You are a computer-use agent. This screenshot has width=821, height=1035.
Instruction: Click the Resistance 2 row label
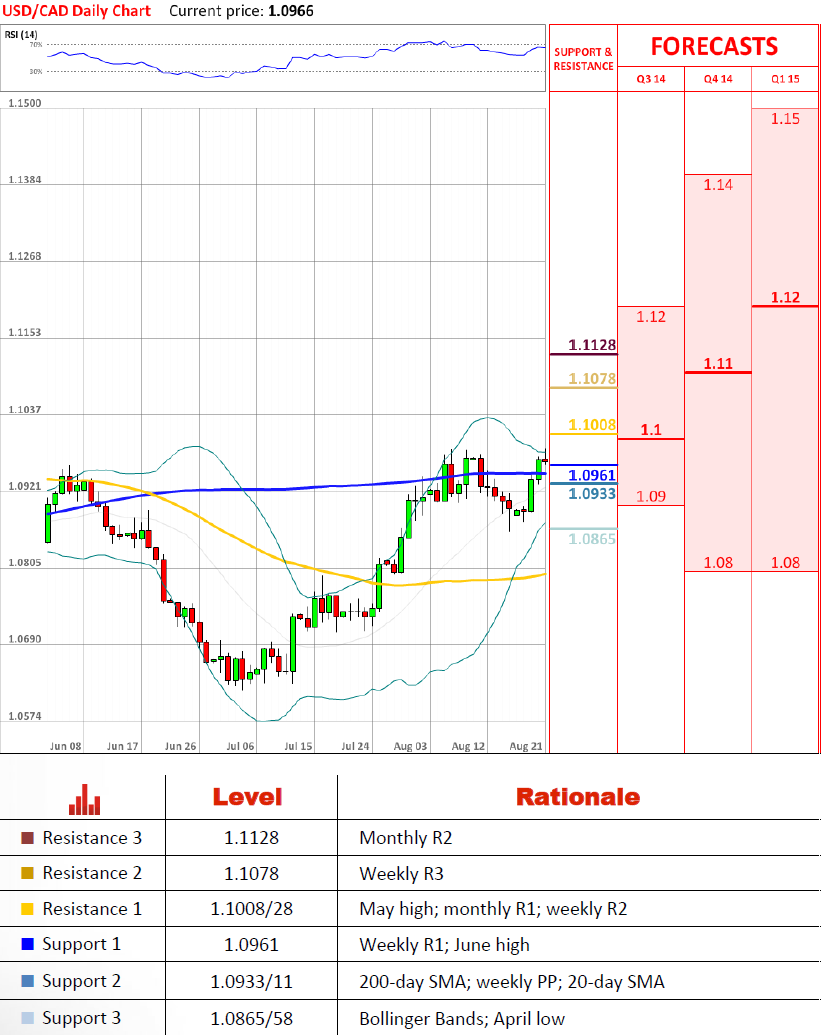[x=92, y=873]
